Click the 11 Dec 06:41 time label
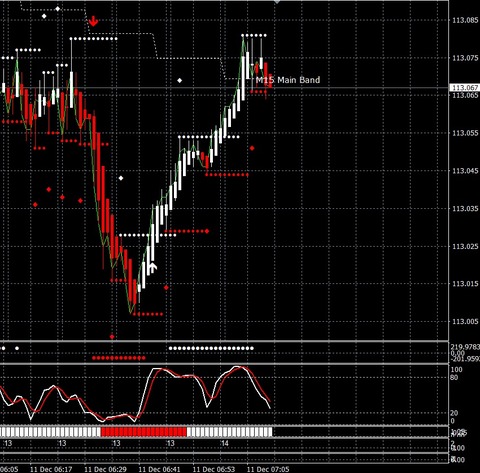The height and width of the screenshot is (473, 480). click(159, 469)
